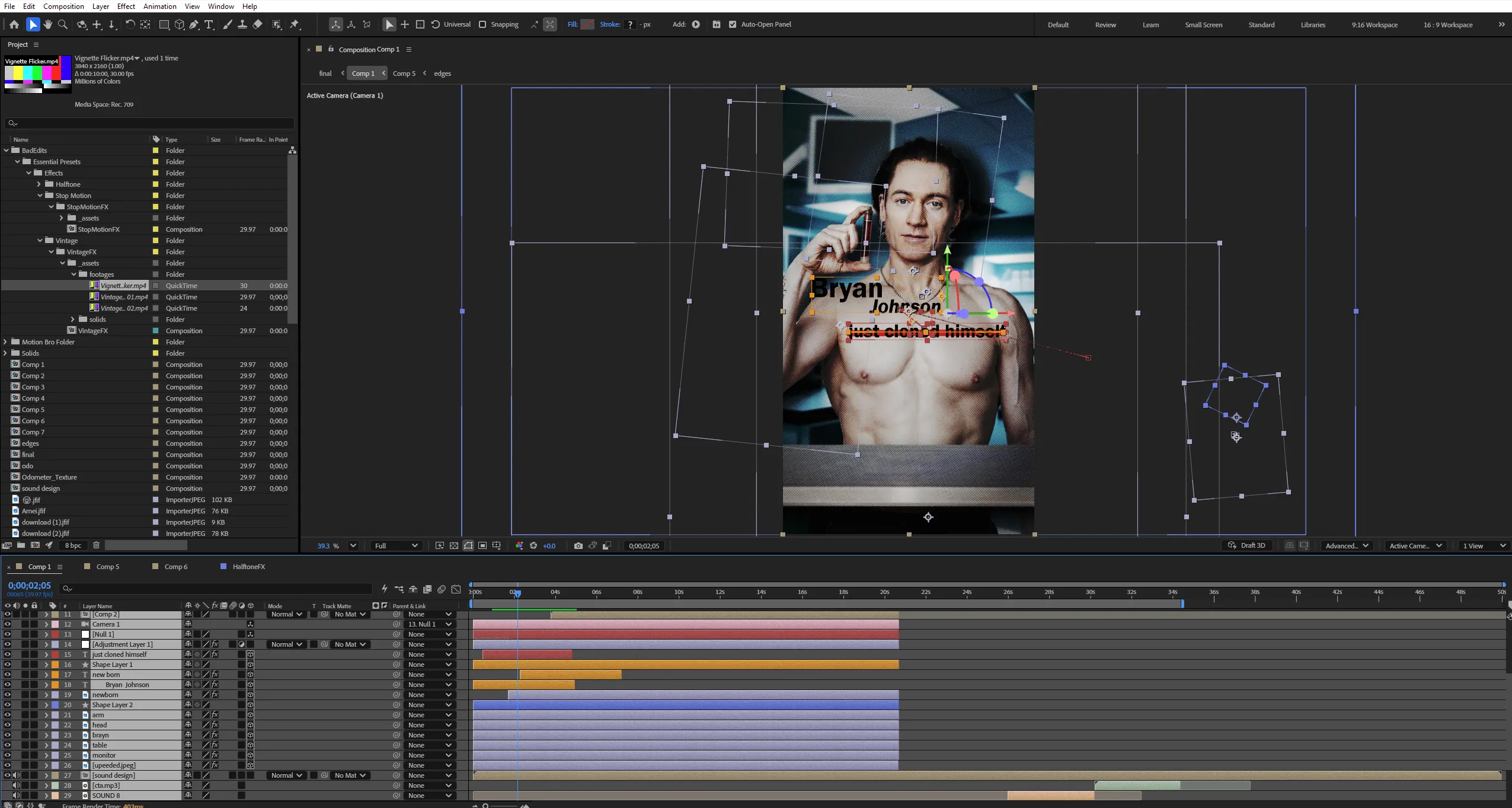Image resolution: width=1512 pixels, height=808 pixels.
Task: Click the Project panel search field
Action: pyautogui.click(x=149, y=123)
